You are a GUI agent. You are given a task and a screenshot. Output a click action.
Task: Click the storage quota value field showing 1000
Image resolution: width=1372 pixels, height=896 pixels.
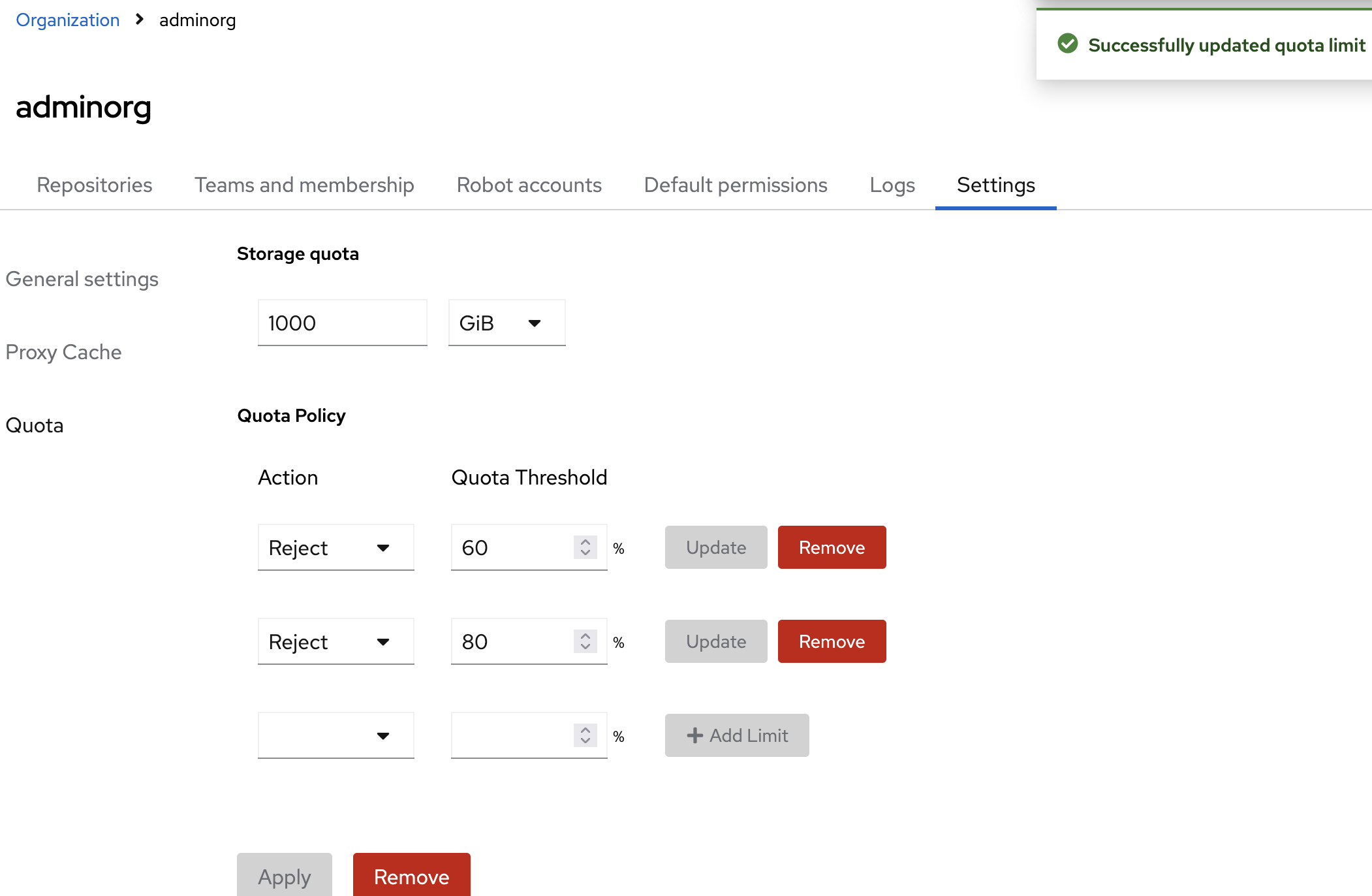coord(342,323)
